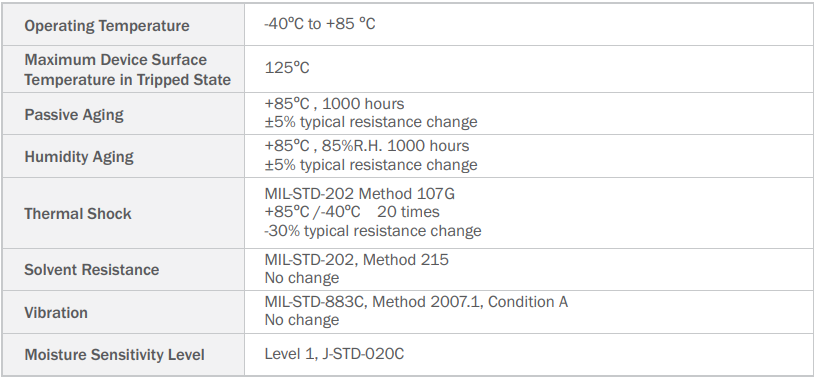Click ±5% typical resistance change under Passive Aging
This screenshot has width=814, height=378.
point(371,122)
